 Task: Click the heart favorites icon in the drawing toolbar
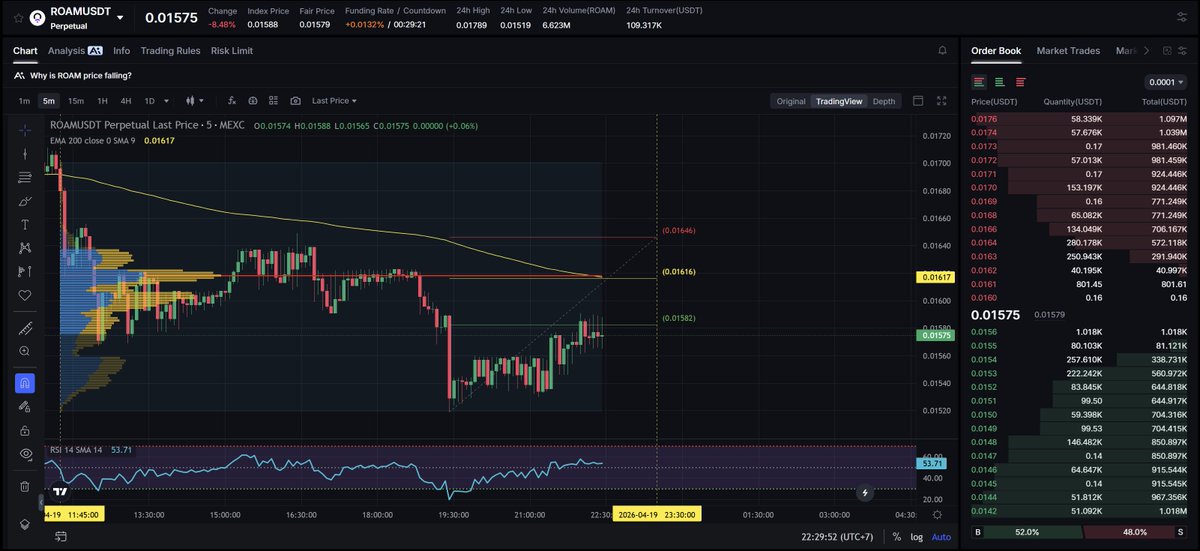(x=25, y=295)
